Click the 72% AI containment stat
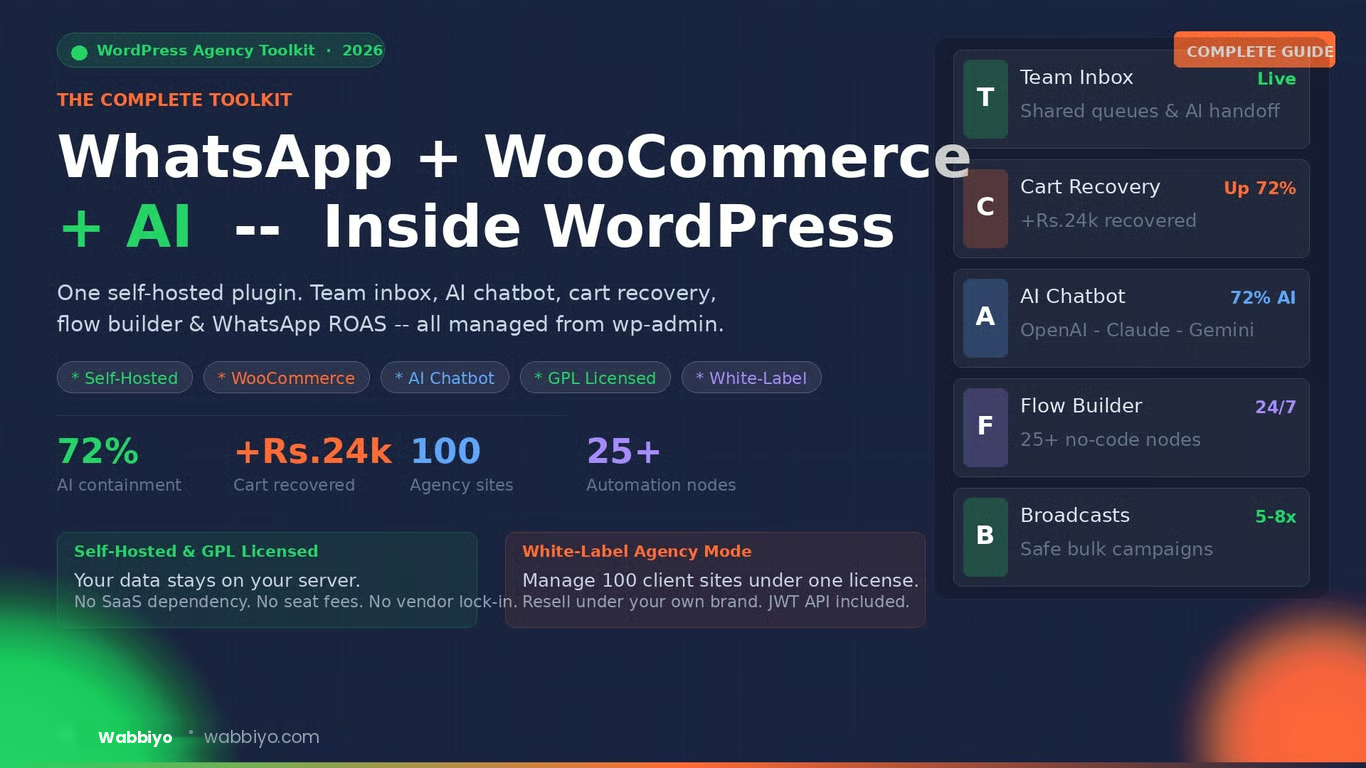Screen dimensions: 1366x768 click(119, 465)
